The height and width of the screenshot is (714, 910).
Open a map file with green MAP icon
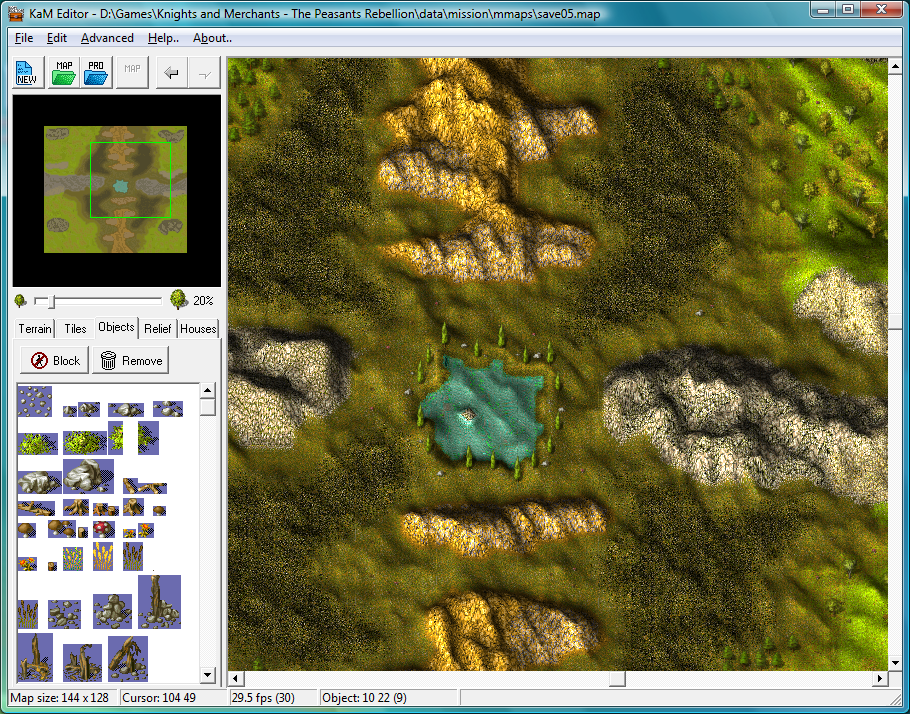64,73
